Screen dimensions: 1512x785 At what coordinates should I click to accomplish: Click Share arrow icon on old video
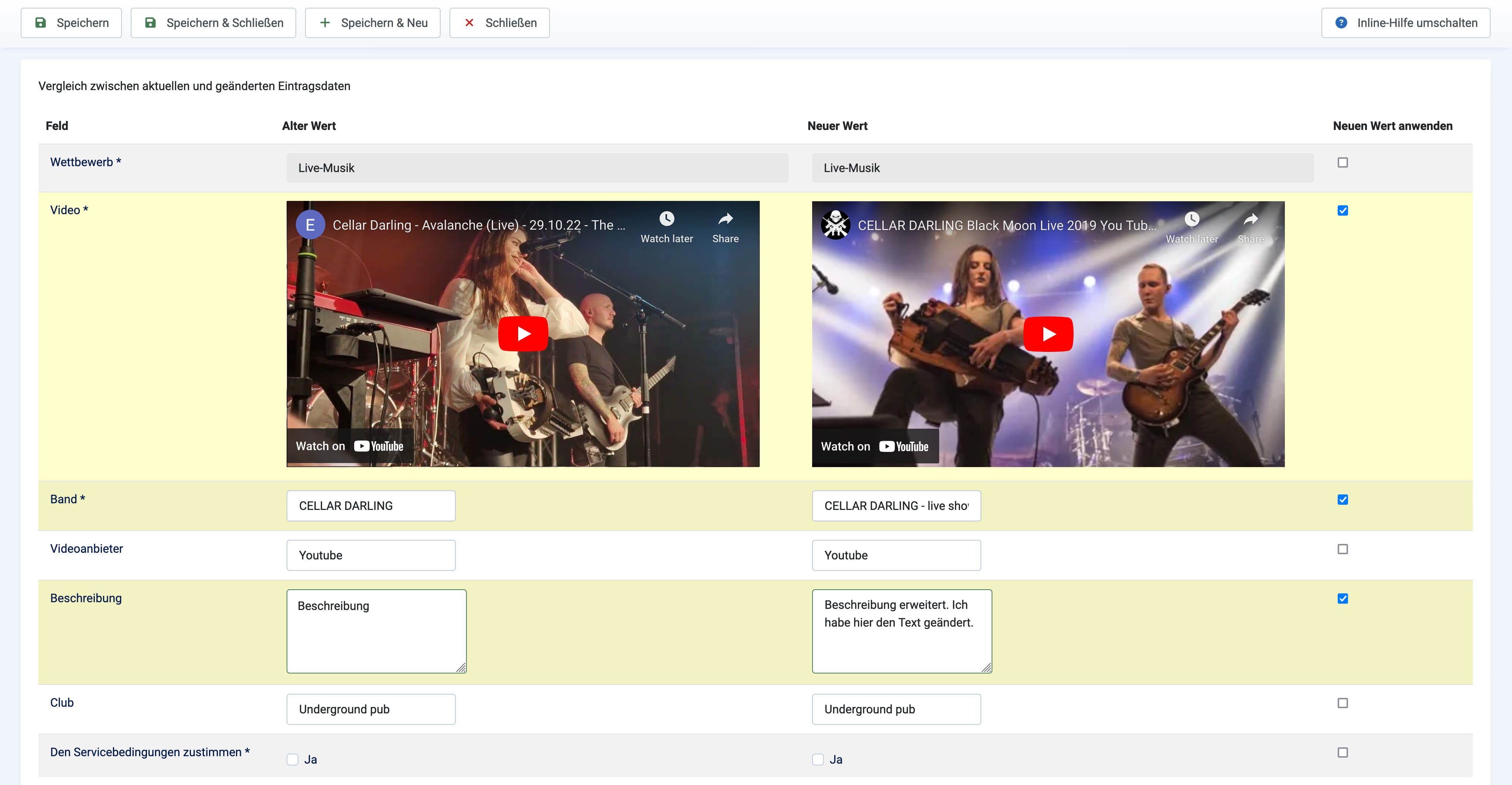point(725,219)
